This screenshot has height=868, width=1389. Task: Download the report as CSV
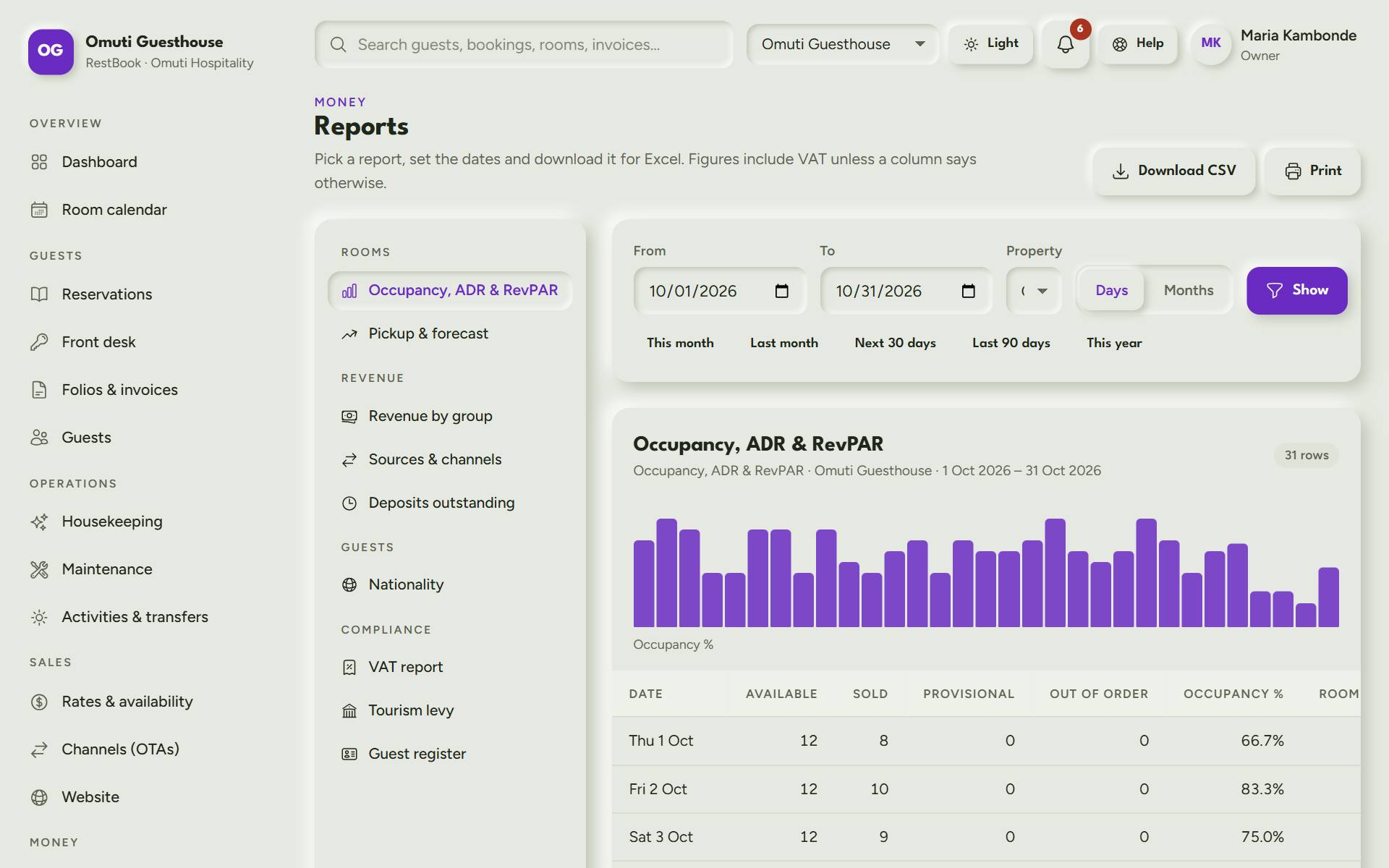tap(1173, 171)
